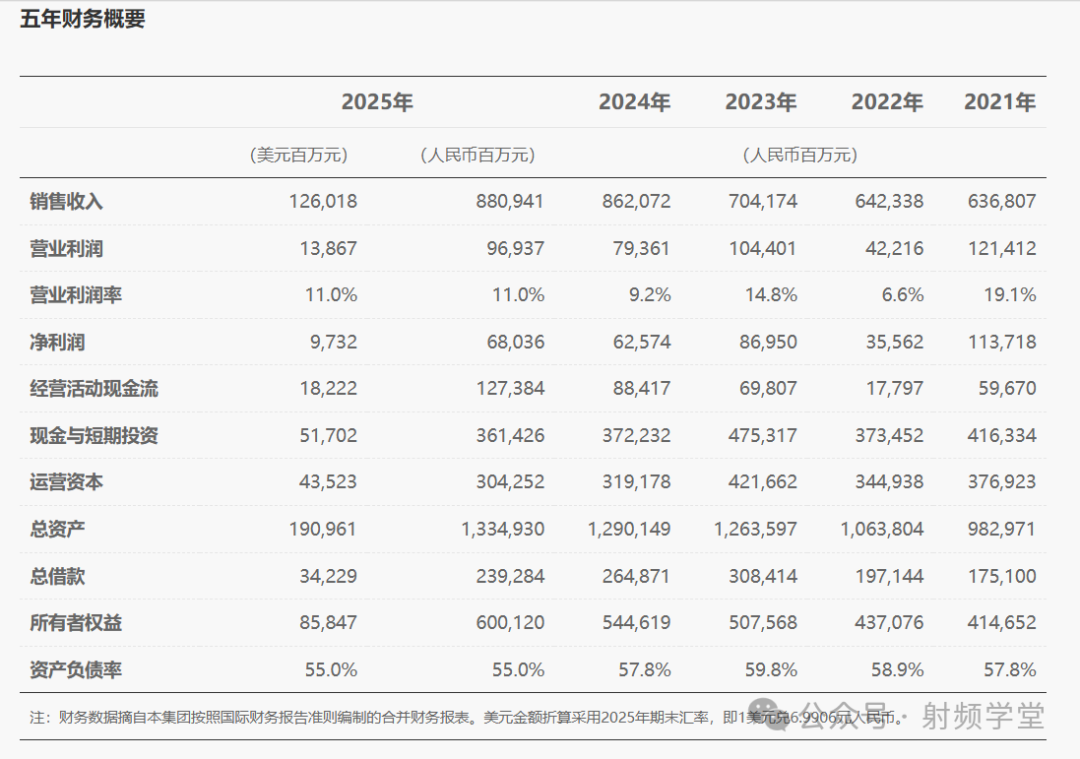Image resolution: width=1080 pixels, height=759 pixels.
Task: Select the cash value 416,334
Action: point(1002,435)
